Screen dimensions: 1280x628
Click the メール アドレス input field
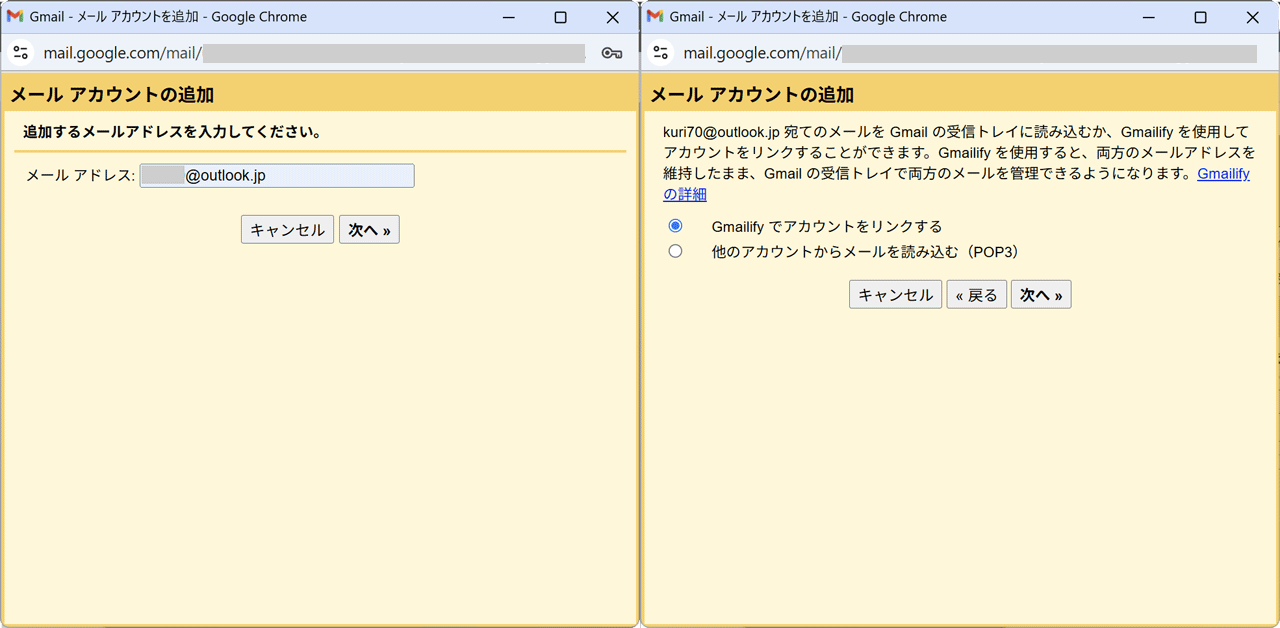277,176
